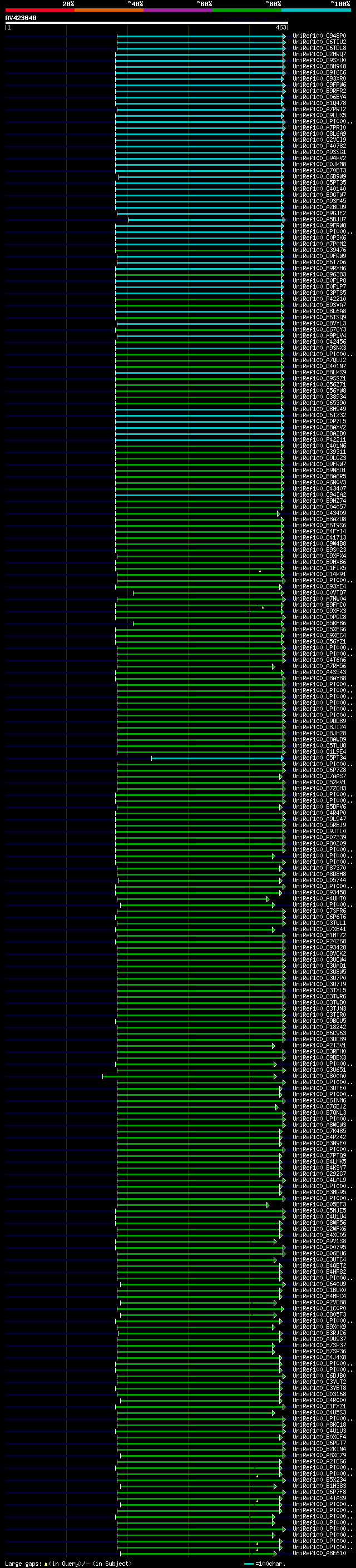
Task: Select hit label UniRef100_B6T706
Action: coord(319,263)
